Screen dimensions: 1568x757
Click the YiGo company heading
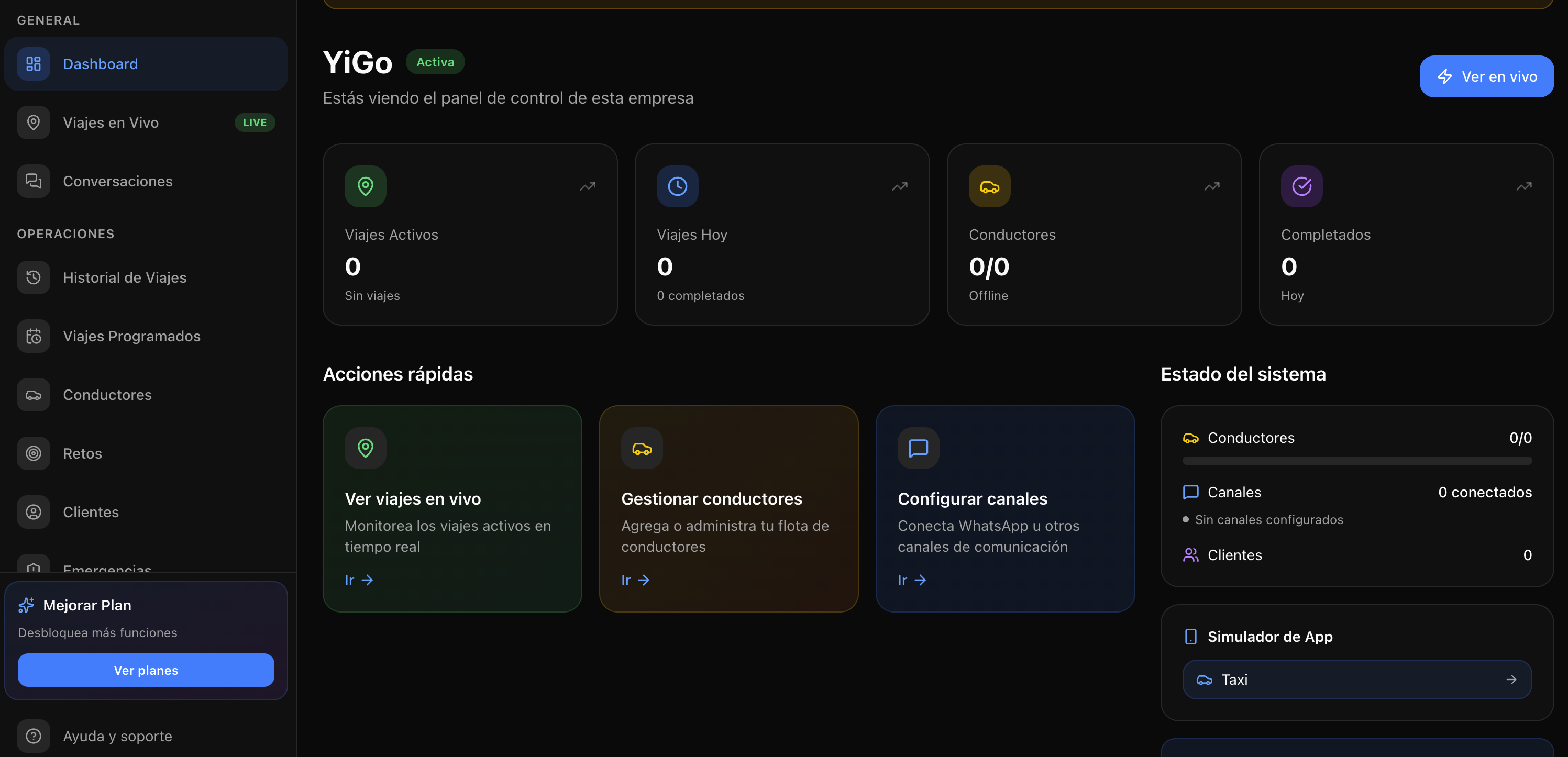click(358, 63)
